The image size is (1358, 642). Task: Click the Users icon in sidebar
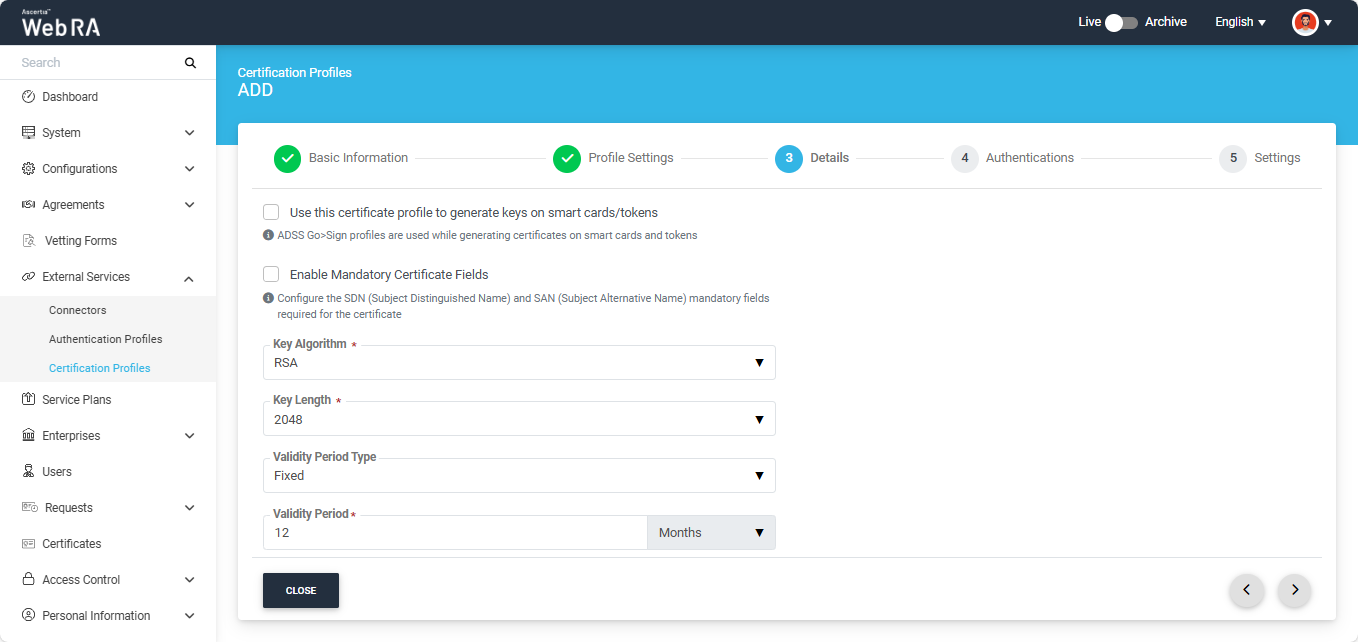[x=28, y=472]
